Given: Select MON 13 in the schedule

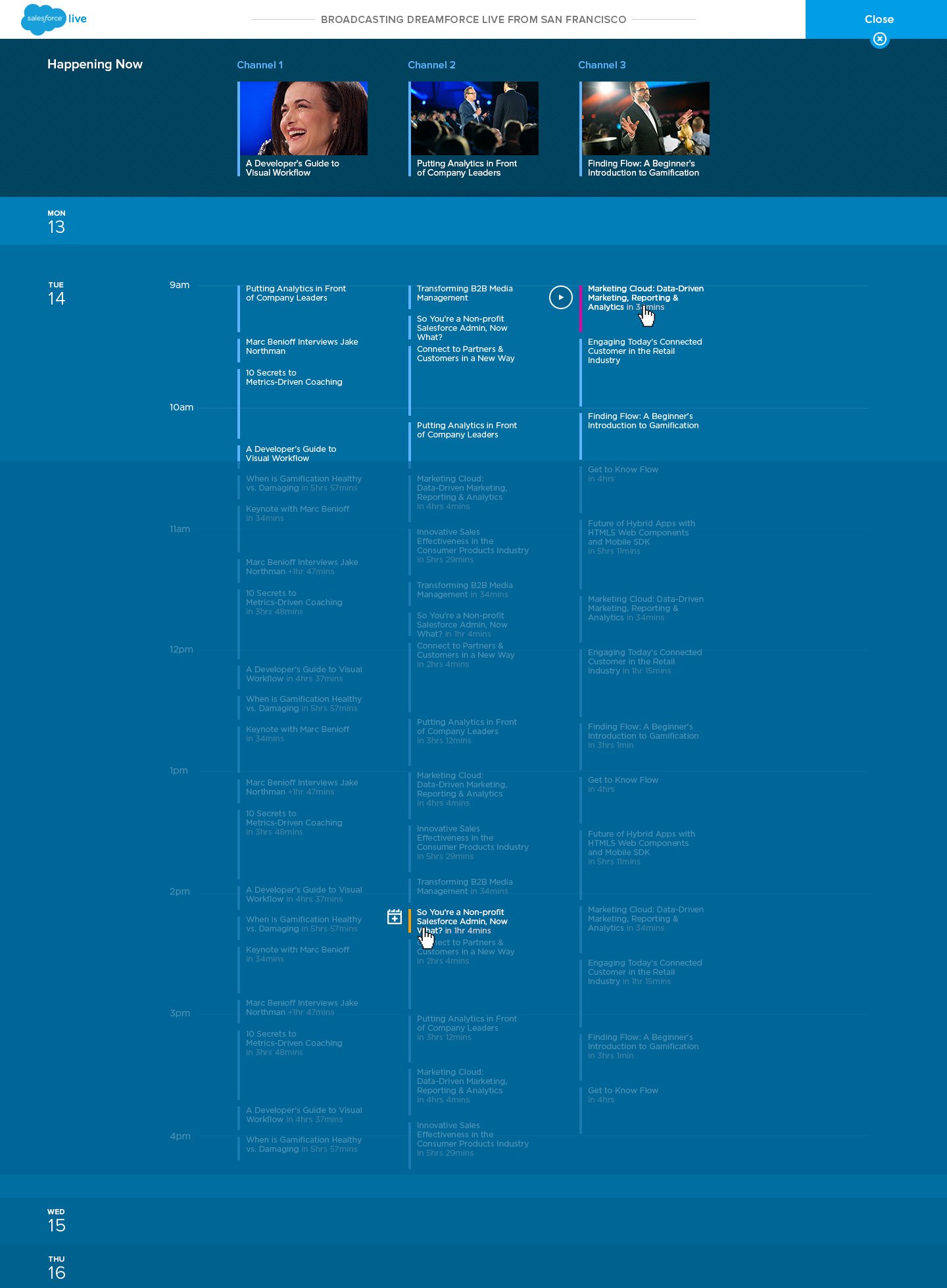Looking at the screenshot, I should pos(57,222).
